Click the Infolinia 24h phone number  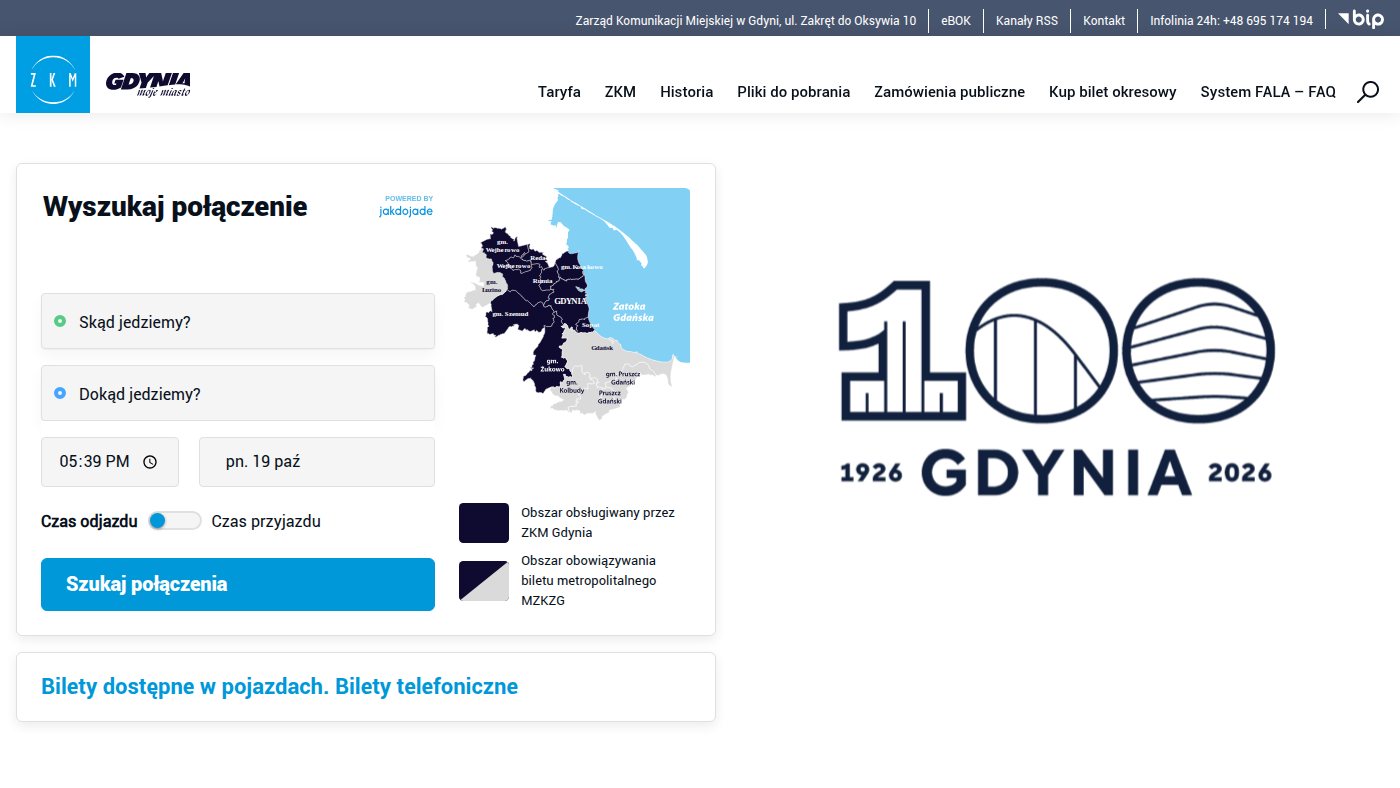click(x=1231, y=20)
